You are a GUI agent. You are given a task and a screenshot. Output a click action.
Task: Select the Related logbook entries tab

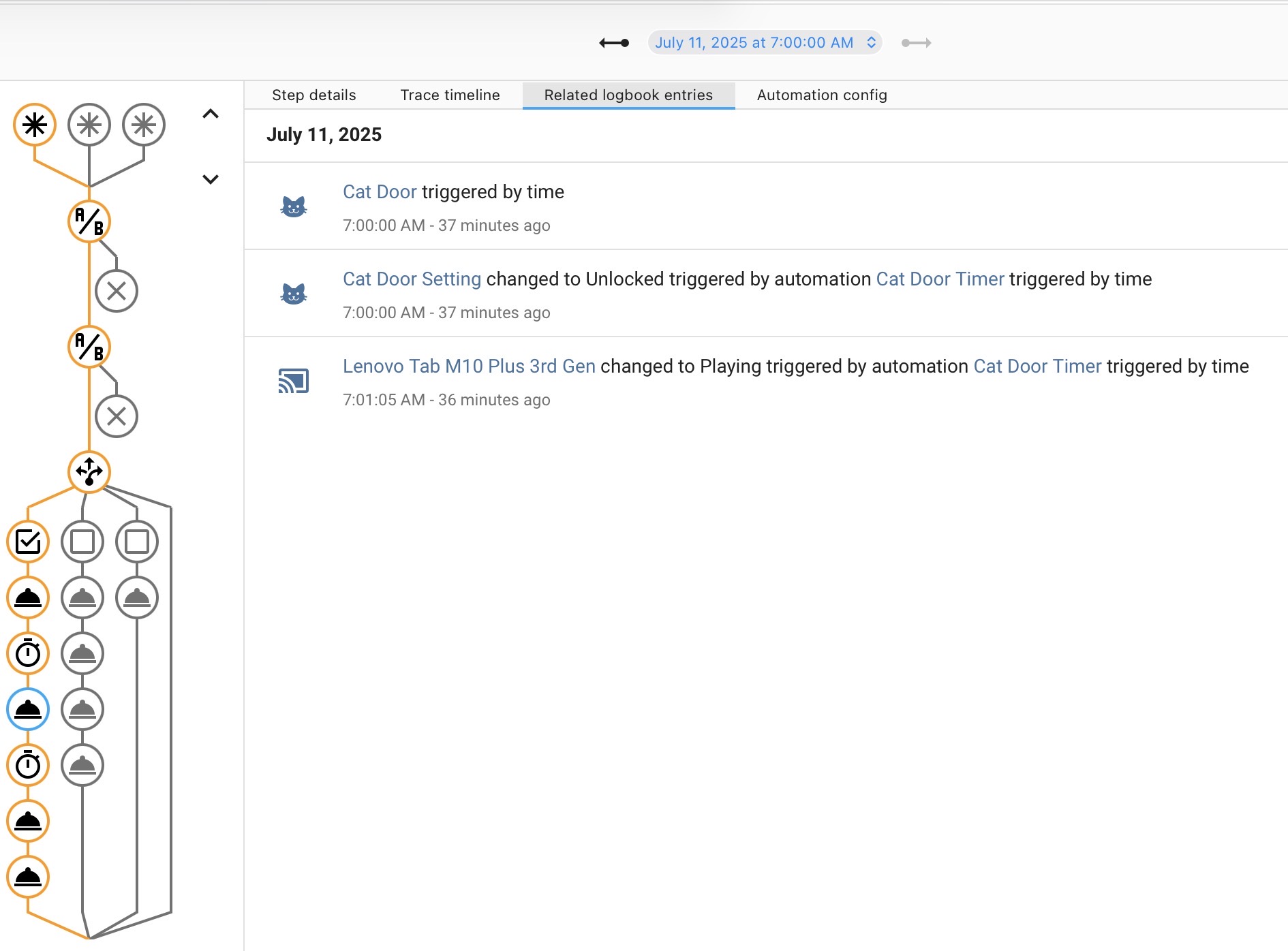628,95
